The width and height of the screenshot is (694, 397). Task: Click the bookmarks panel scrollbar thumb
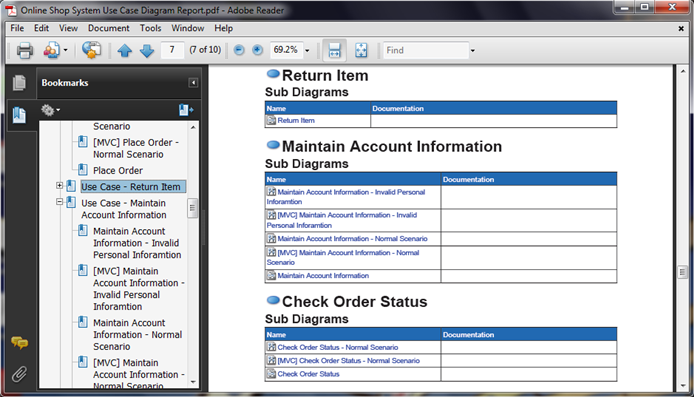(x=193, y=208)
